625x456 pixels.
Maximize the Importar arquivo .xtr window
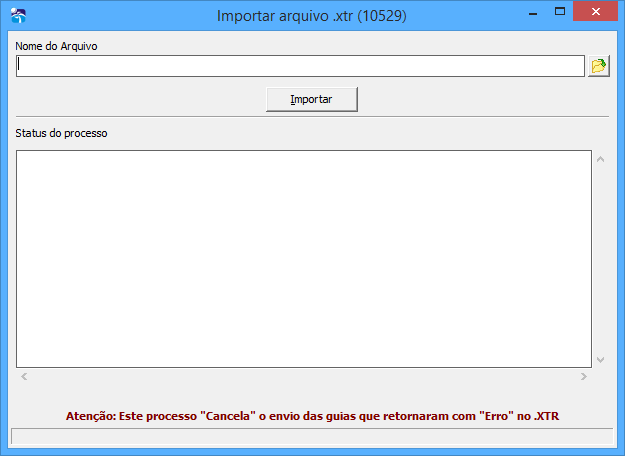coord(560,12)
